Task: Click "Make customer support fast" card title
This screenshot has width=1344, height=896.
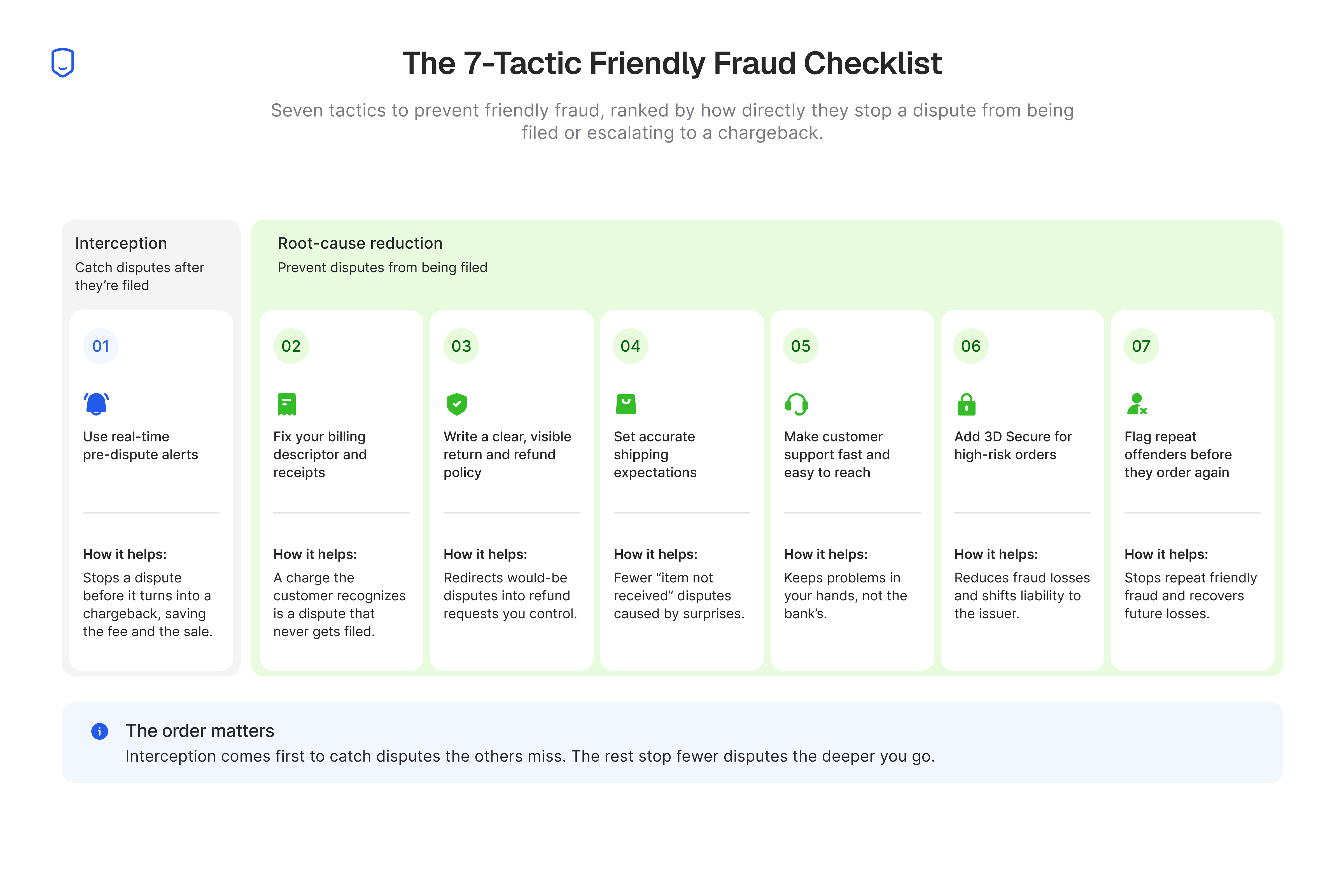Action: (x=837, y=454)
